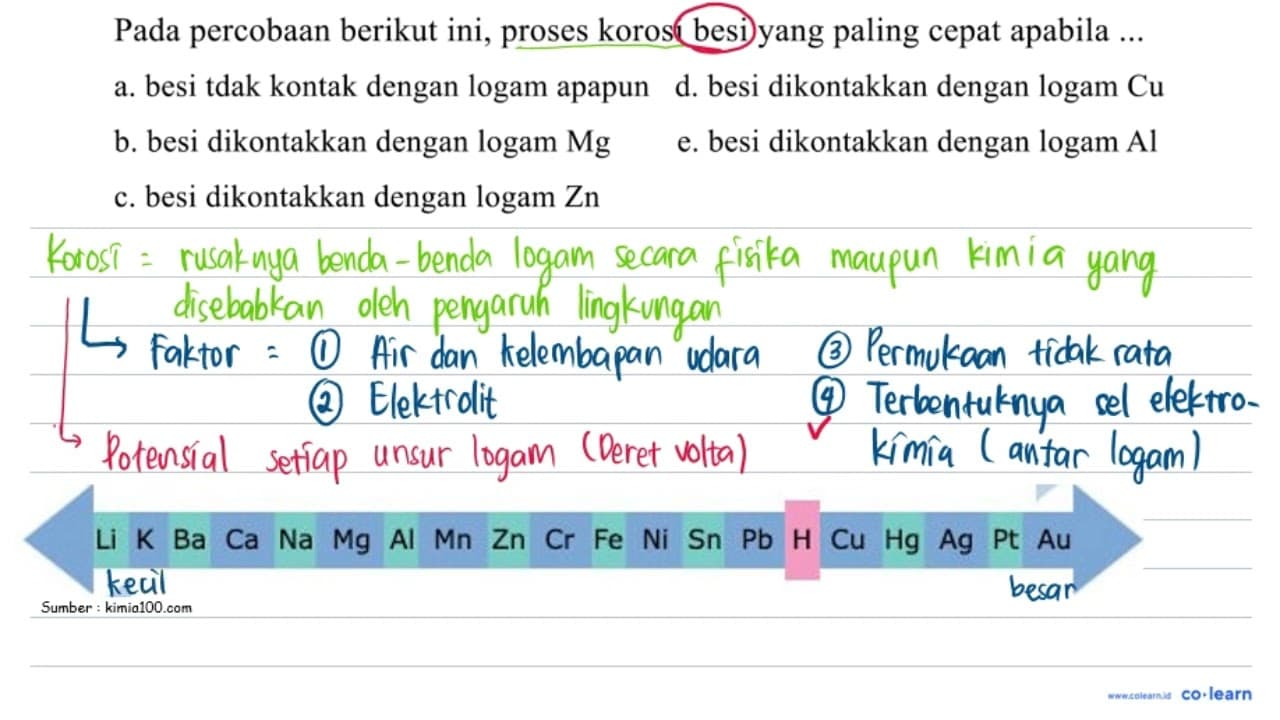
Task: Click the Zn element cell in series
Action: (508, 540)
